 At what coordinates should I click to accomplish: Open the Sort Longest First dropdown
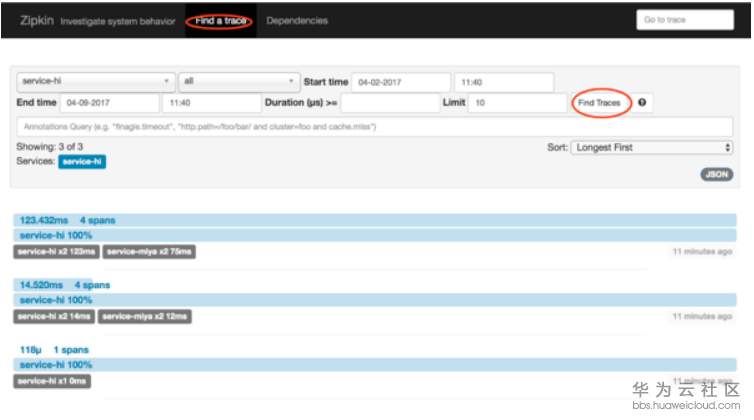point(652,147)
